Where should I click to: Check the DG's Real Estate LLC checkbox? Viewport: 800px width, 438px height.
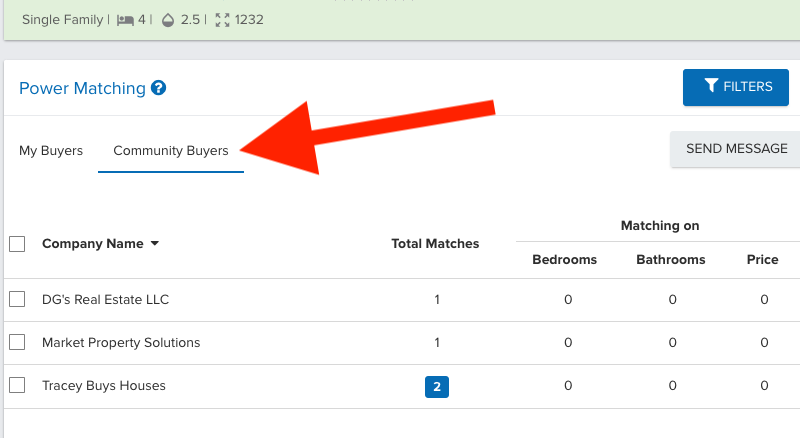(17, 299)
